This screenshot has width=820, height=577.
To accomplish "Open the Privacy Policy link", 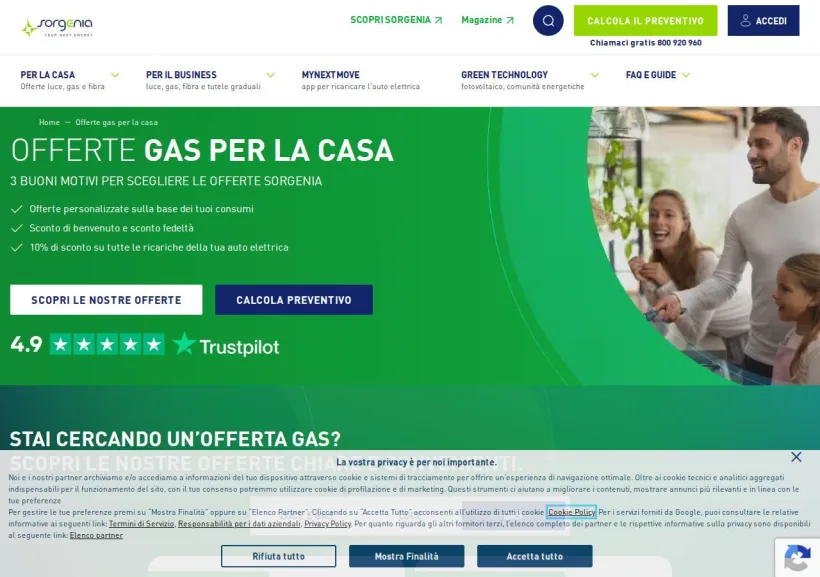I will click(327, 524).
